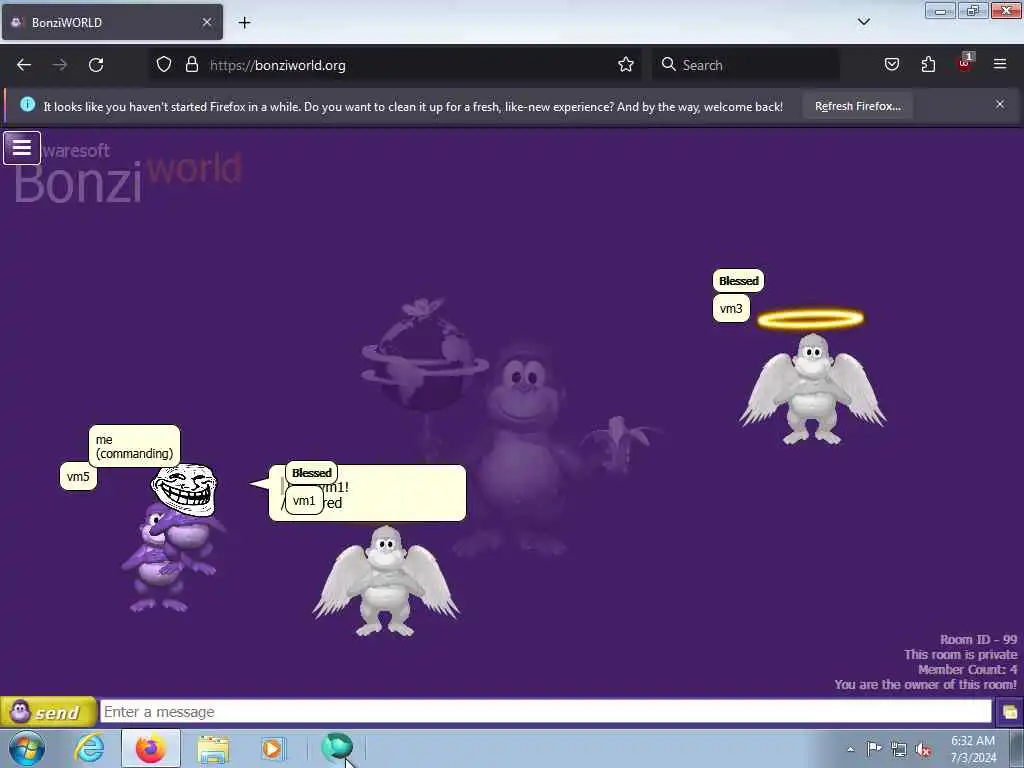1024x768 pixels.
Task: Open Windows Media Player from taskbar
Action: pyautogui.click(x=272, y=749)
